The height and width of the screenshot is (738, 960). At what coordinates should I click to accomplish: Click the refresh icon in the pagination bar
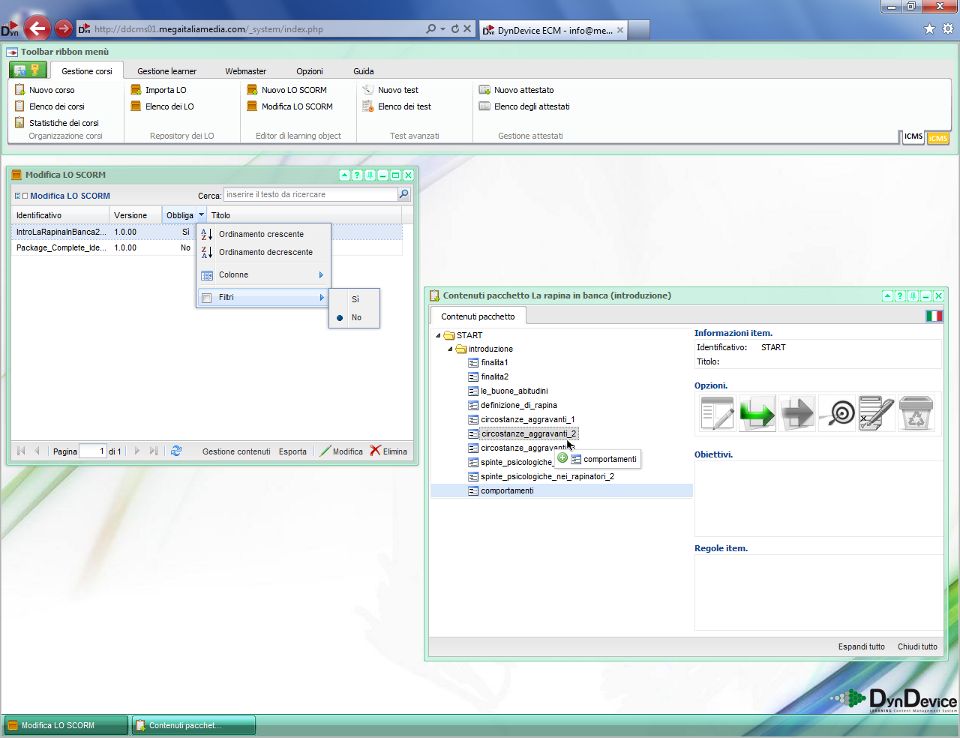(x=177, y=451)
